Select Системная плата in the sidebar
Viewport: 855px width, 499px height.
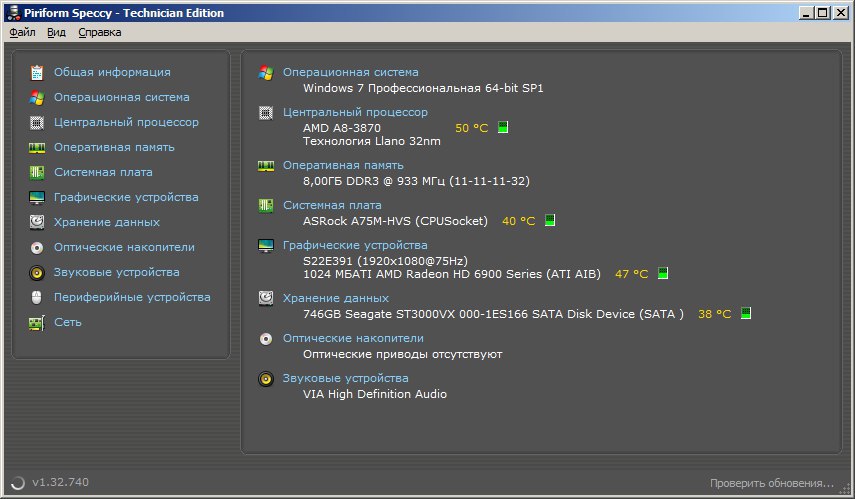tap(103, 173)
